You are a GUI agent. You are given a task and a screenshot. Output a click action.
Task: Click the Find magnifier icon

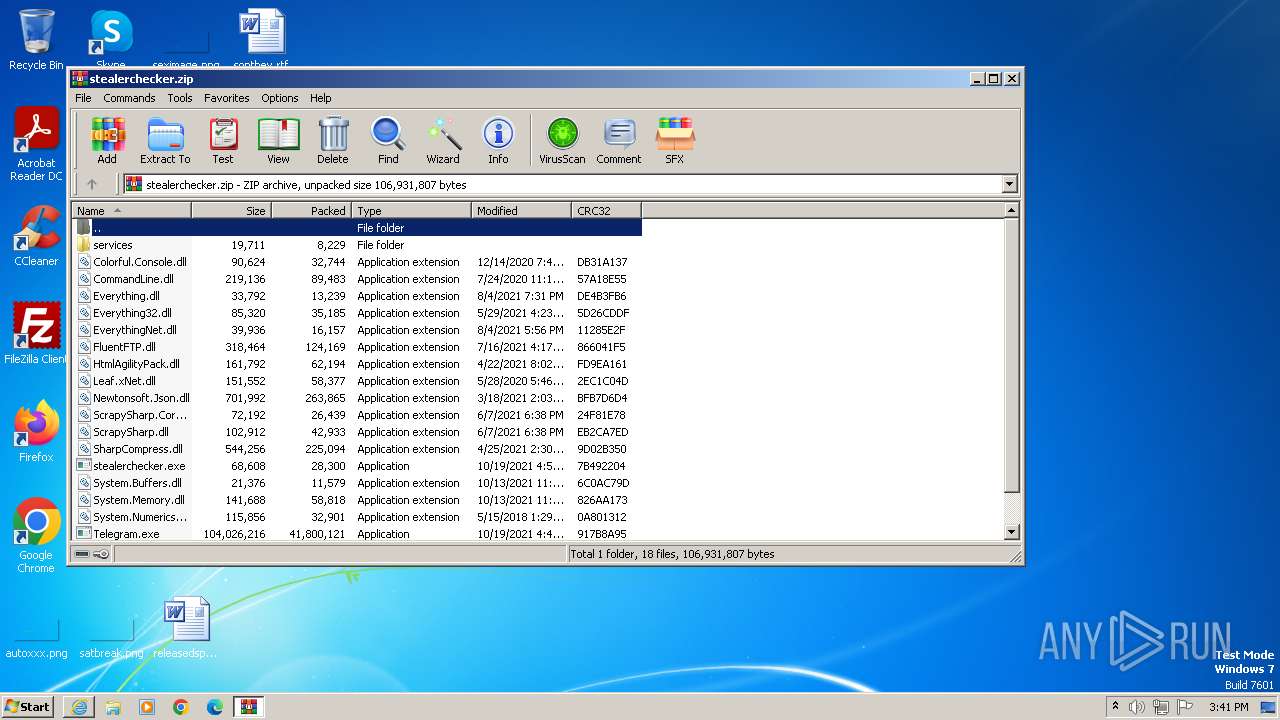[388, 140]
